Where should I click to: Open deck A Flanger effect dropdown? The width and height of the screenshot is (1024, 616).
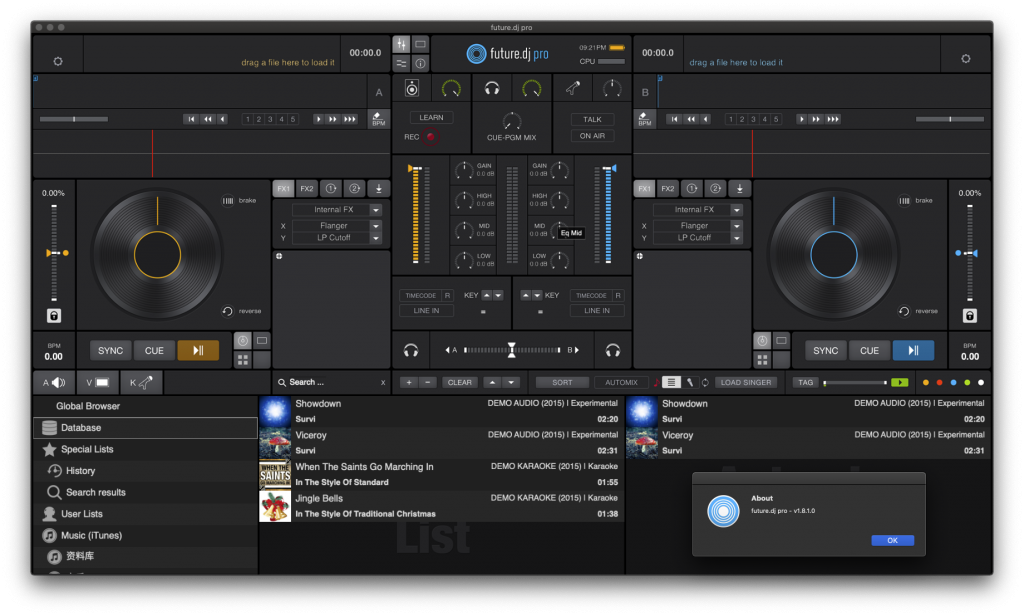376,225
